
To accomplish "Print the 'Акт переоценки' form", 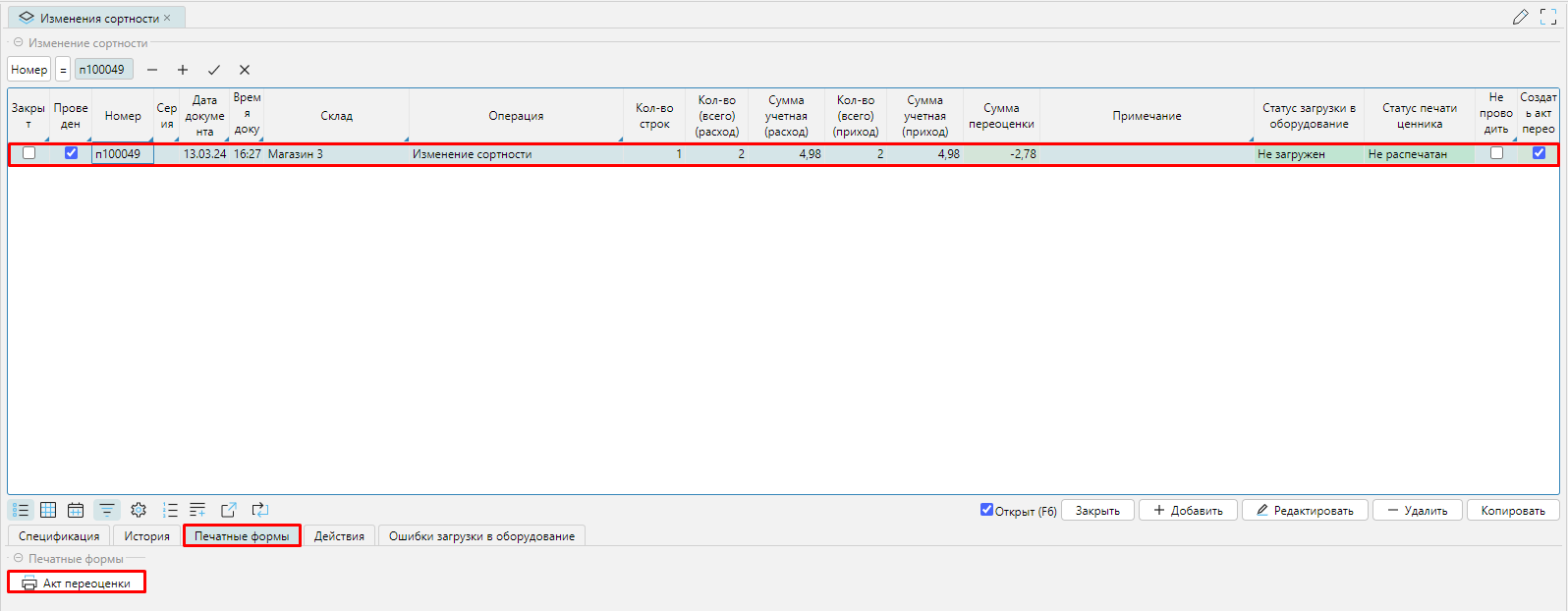I will click(78, 583).
